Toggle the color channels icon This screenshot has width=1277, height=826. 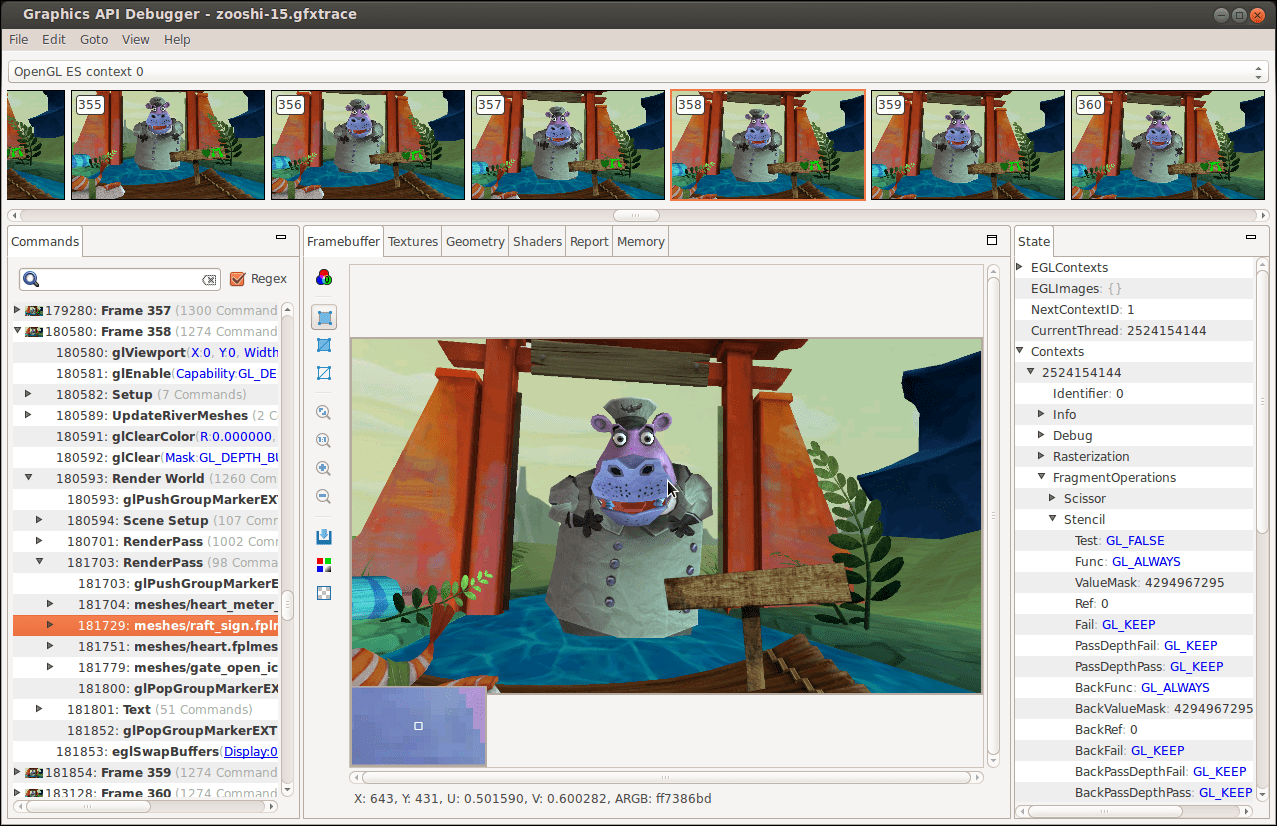(323, 565)
